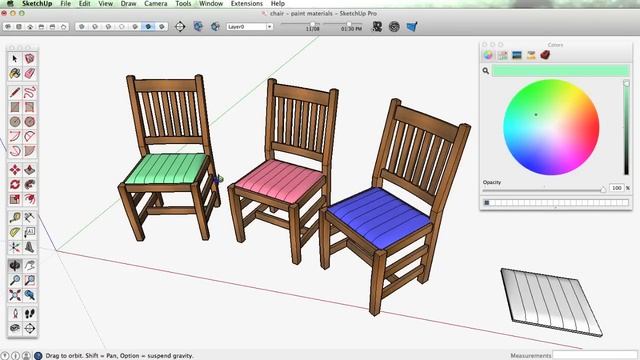640x360 pixels.
Task: Select the Section Plane tool in the left palette
Action: click(29, 328)
